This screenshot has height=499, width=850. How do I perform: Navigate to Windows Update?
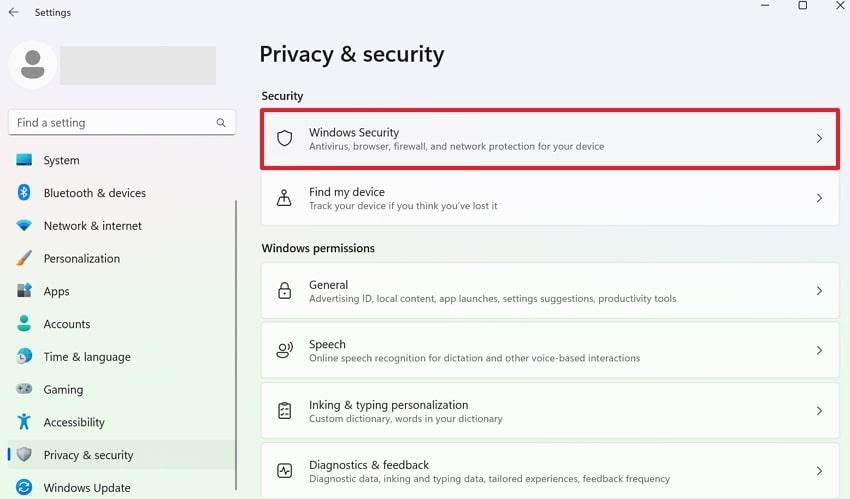pos(86,488)
